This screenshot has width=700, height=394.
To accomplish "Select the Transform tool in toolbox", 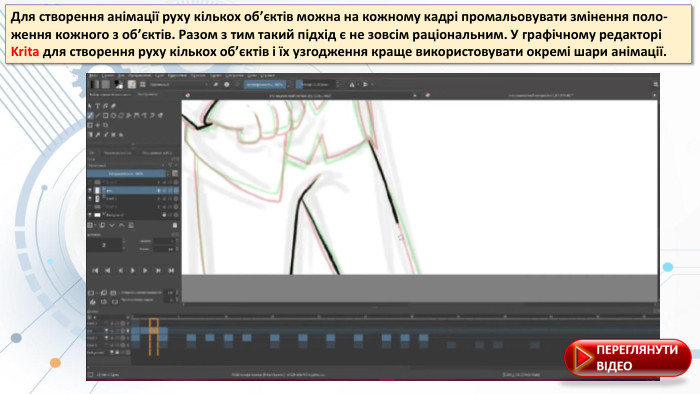I will tap(90, 125).
